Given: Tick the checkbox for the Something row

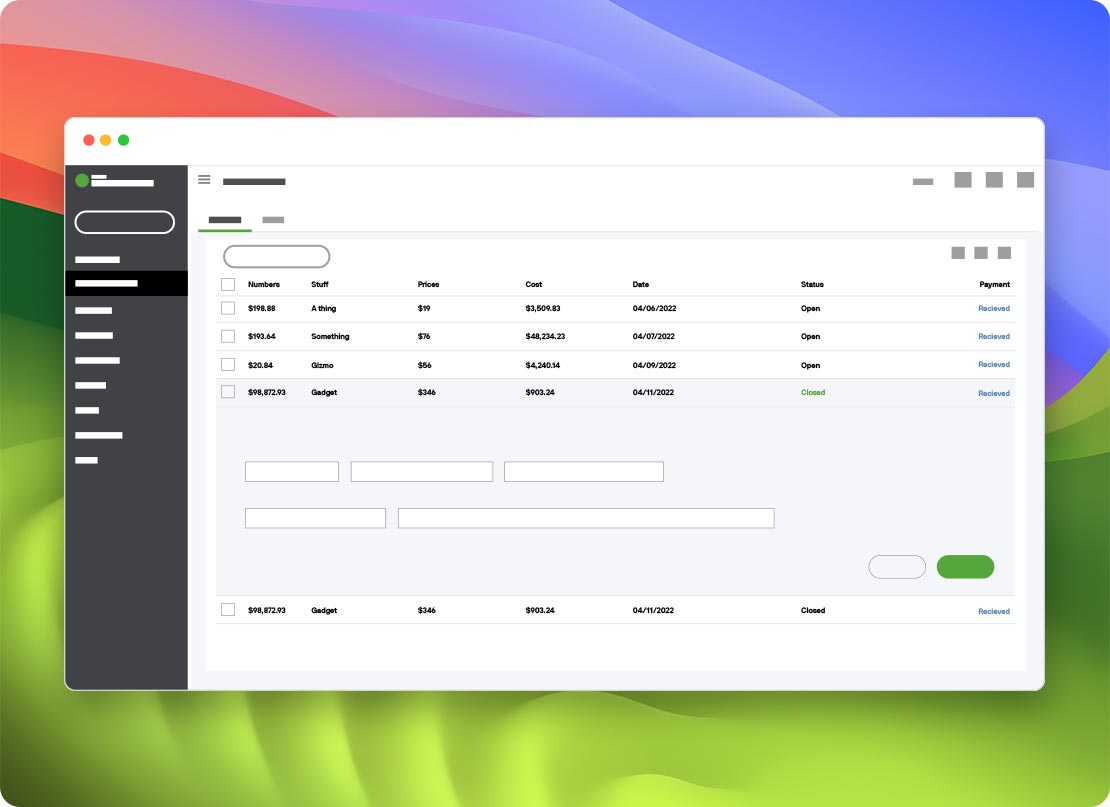Looking at the screenshot, I should pos(228,337).
